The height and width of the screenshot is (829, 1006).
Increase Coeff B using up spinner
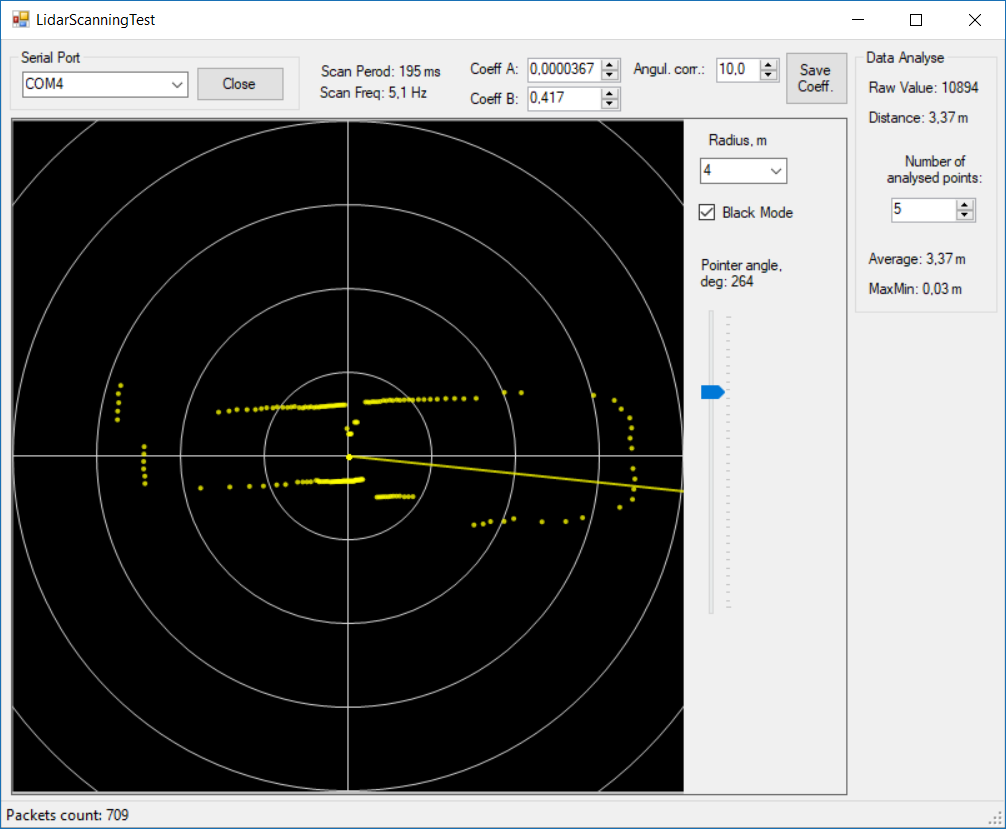610,93
